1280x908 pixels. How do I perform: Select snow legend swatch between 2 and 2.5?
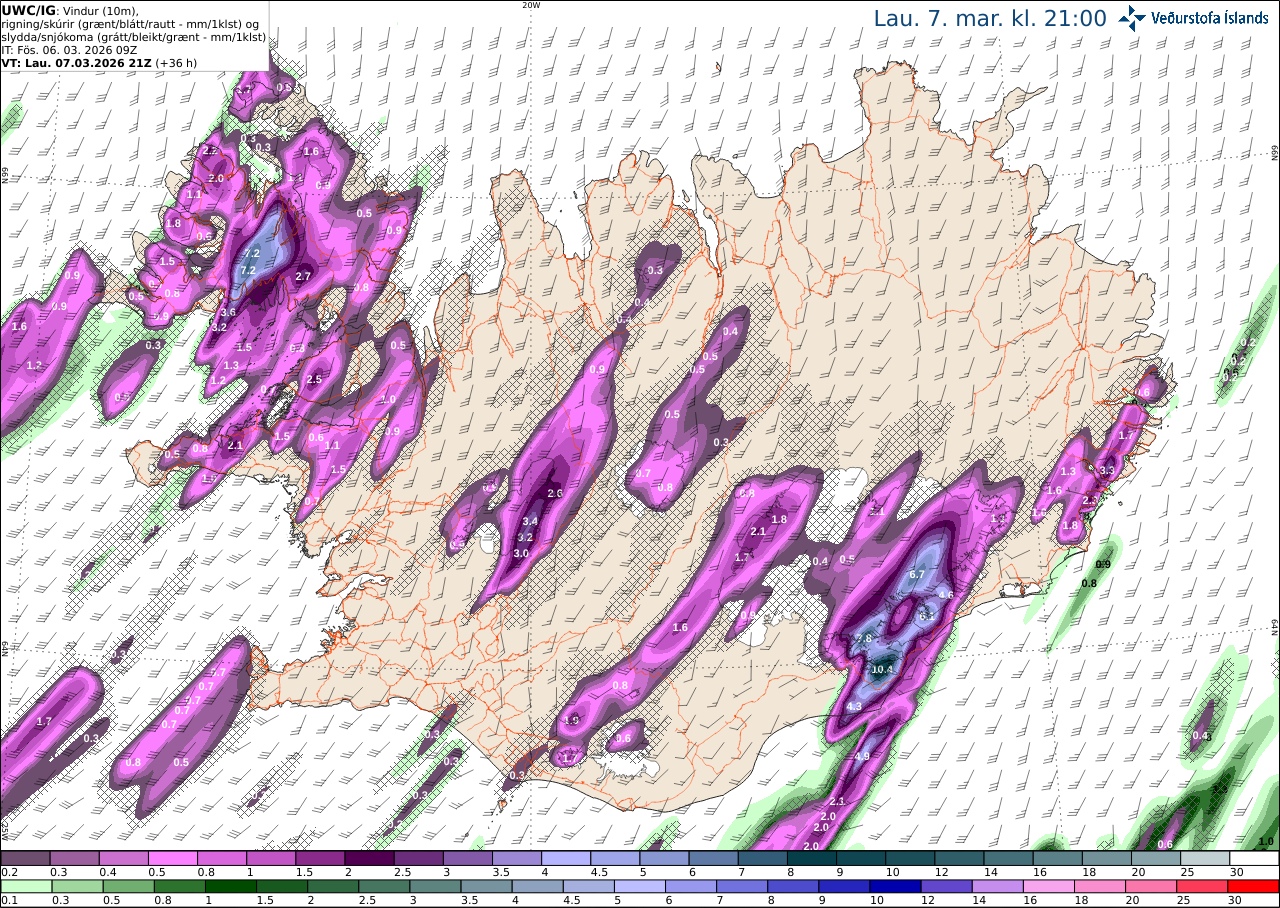point(369,858)
